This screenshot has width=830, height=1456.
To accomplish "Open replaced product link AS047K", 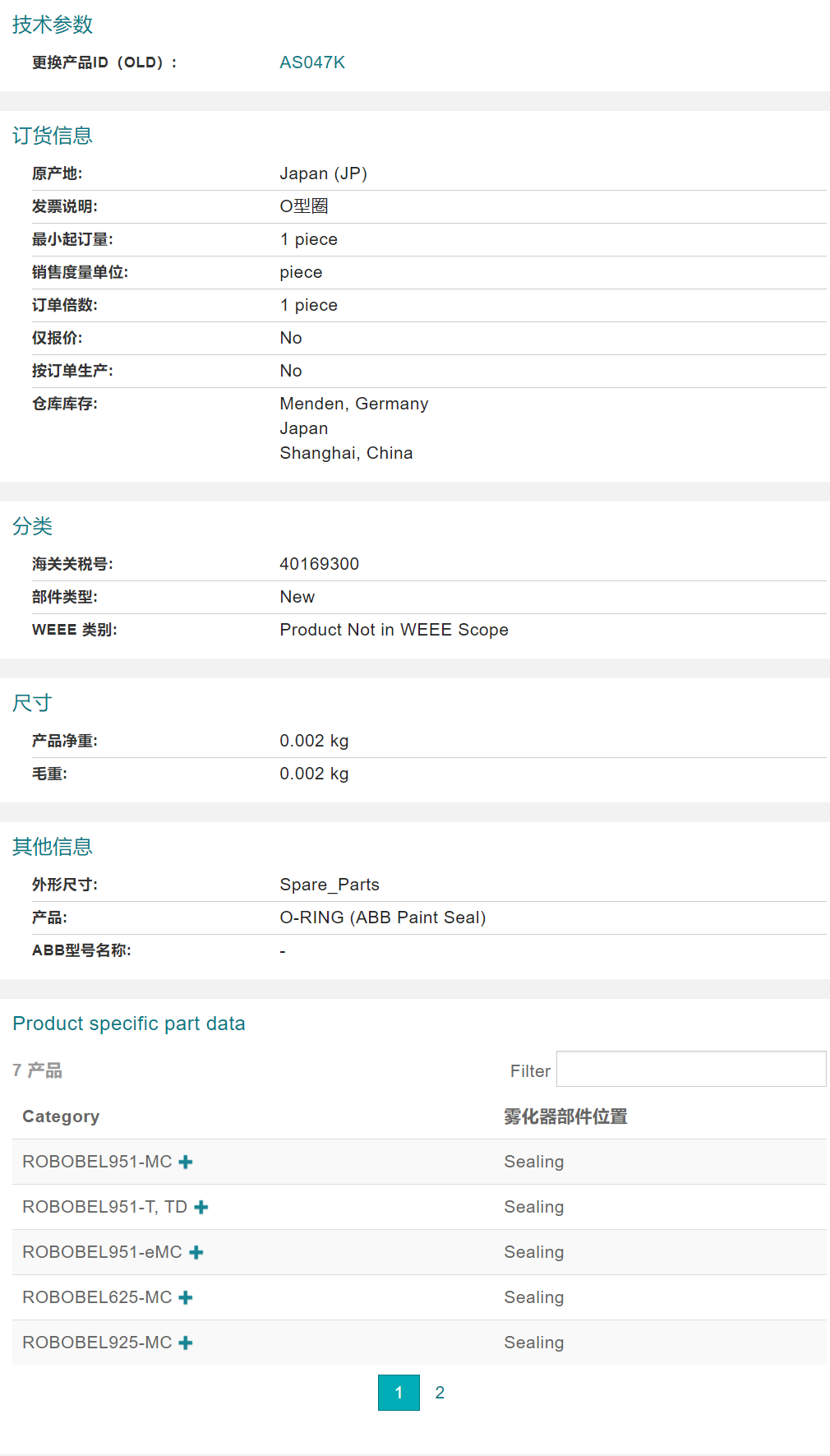I will tap(312, 62).
